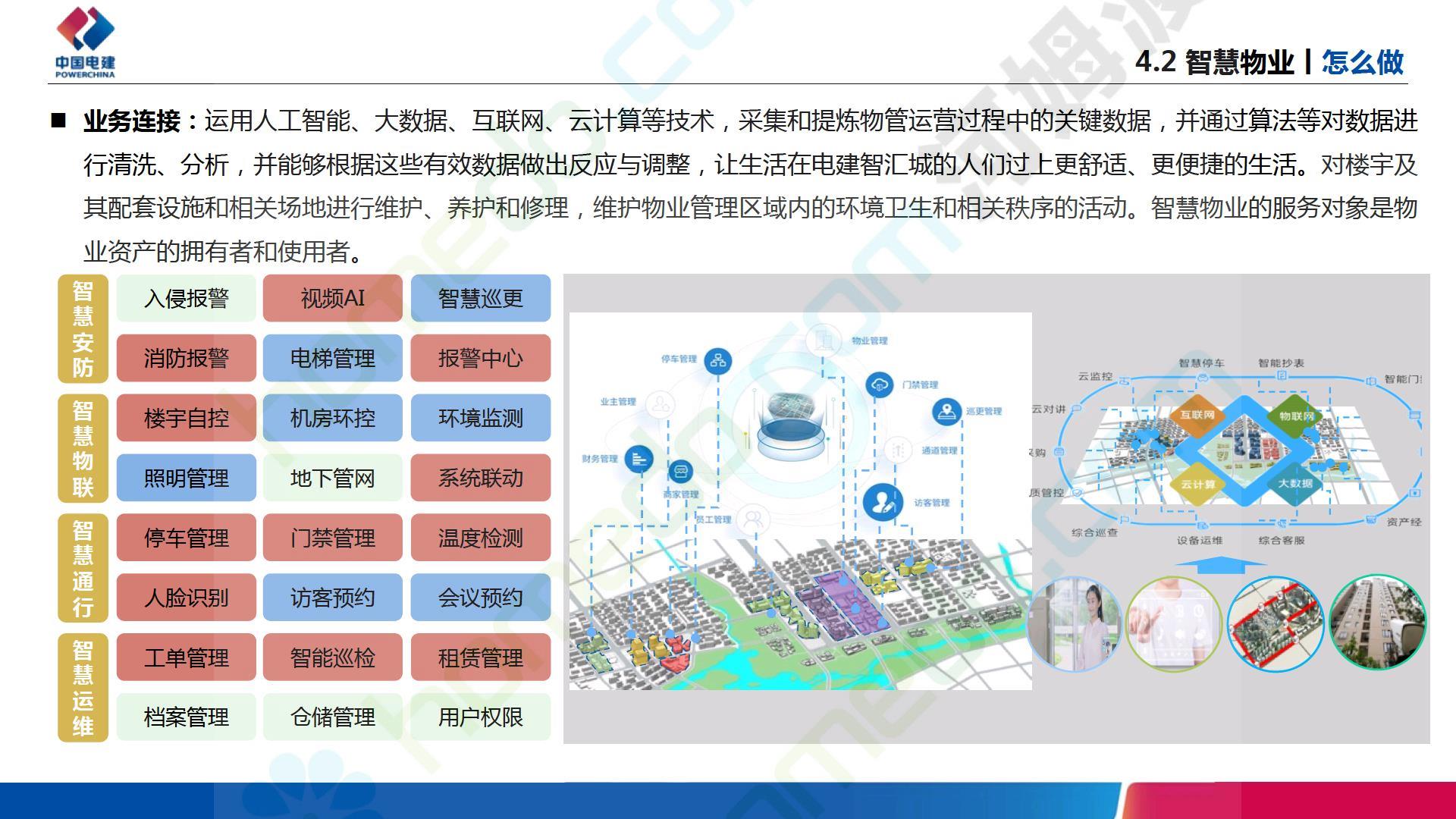The image size is (1456, 819).
Task: Click the parking management icon (停车管理)
Action: coord(717,360)
